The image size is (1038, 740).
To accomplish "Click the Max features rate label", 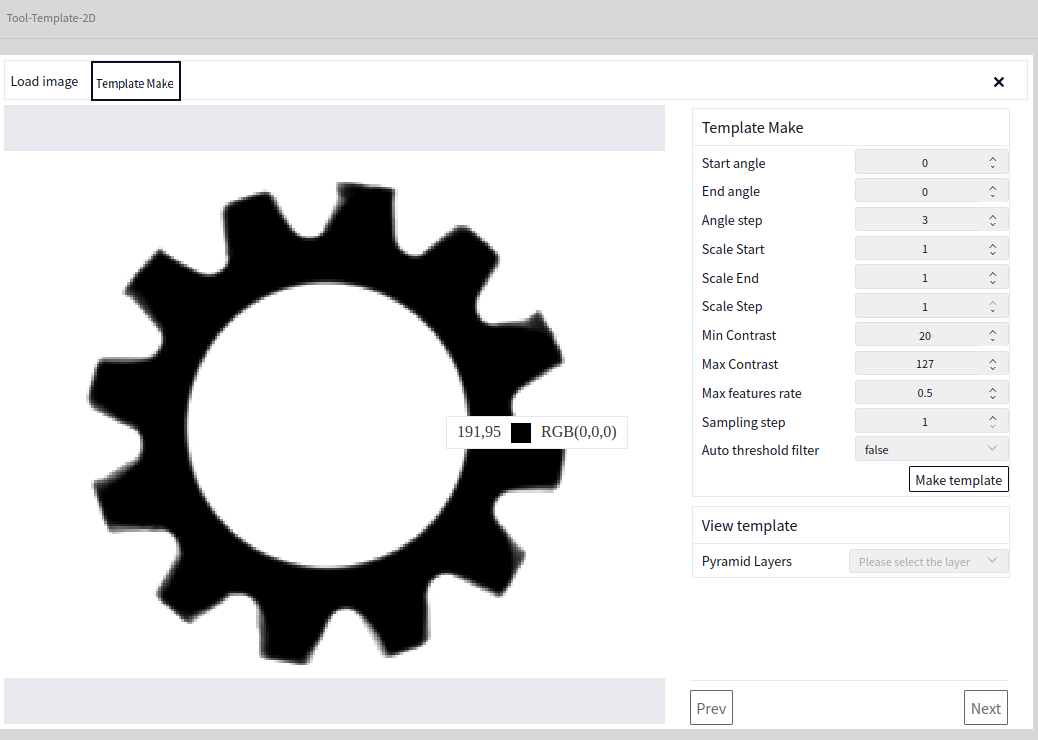I will point(751,393).
